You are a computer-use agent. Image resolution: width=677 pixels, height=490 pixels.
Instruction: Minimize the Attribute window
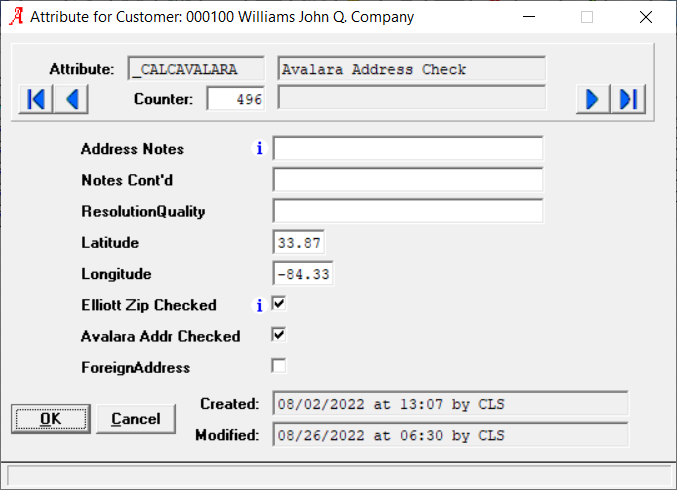click(529, 17)
